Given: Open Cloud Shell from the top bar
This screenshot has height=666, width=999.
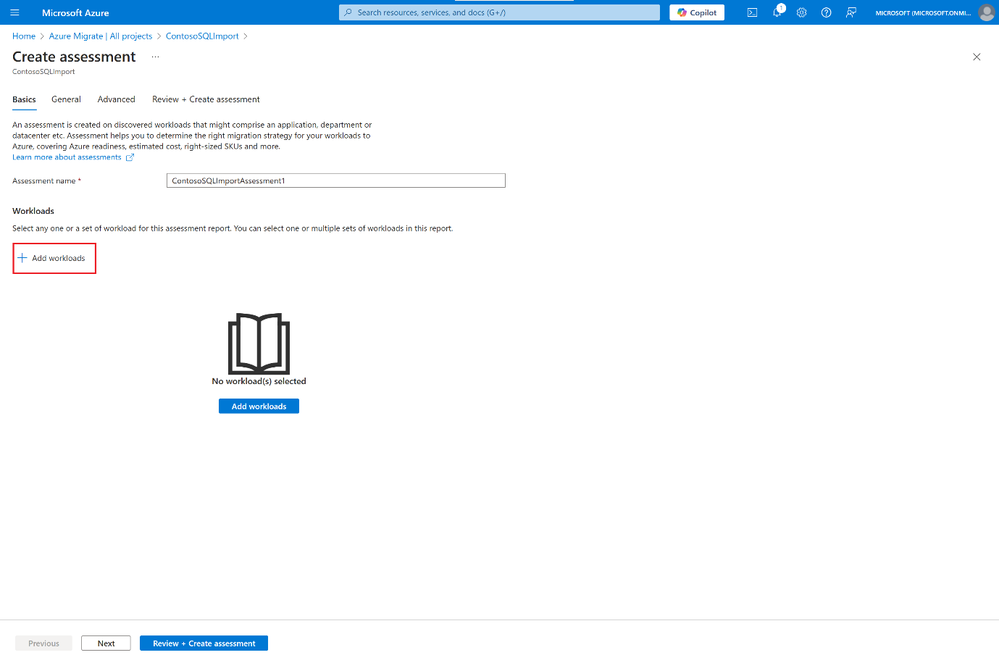Looking at the screenshot, I should (x=752, y=13).
